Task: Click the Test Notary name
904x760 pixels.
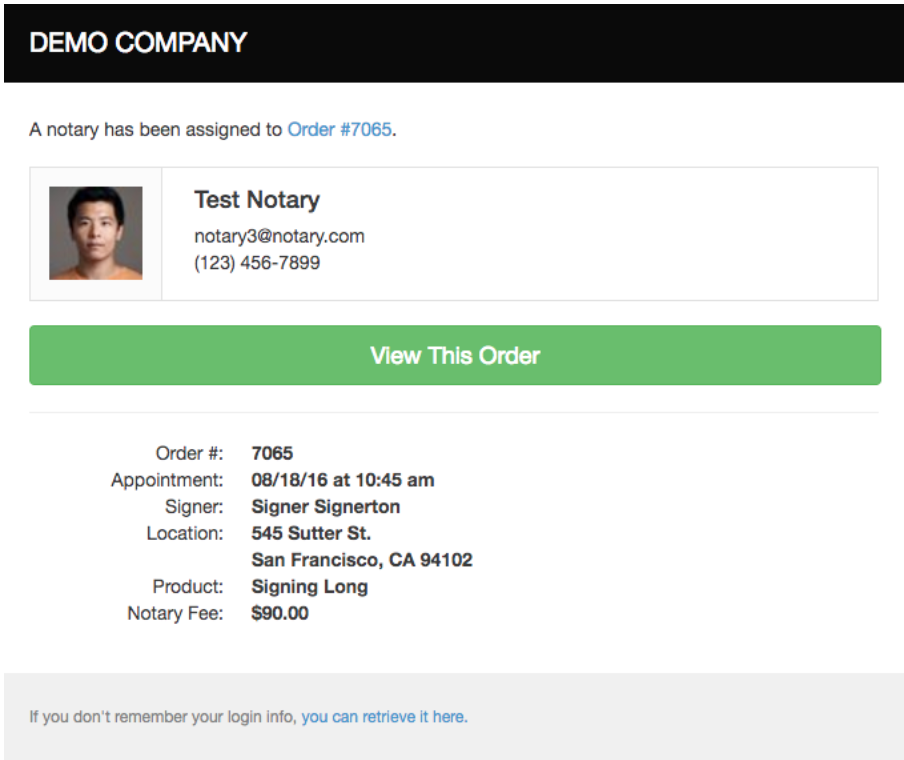Action: pos(256,200)
